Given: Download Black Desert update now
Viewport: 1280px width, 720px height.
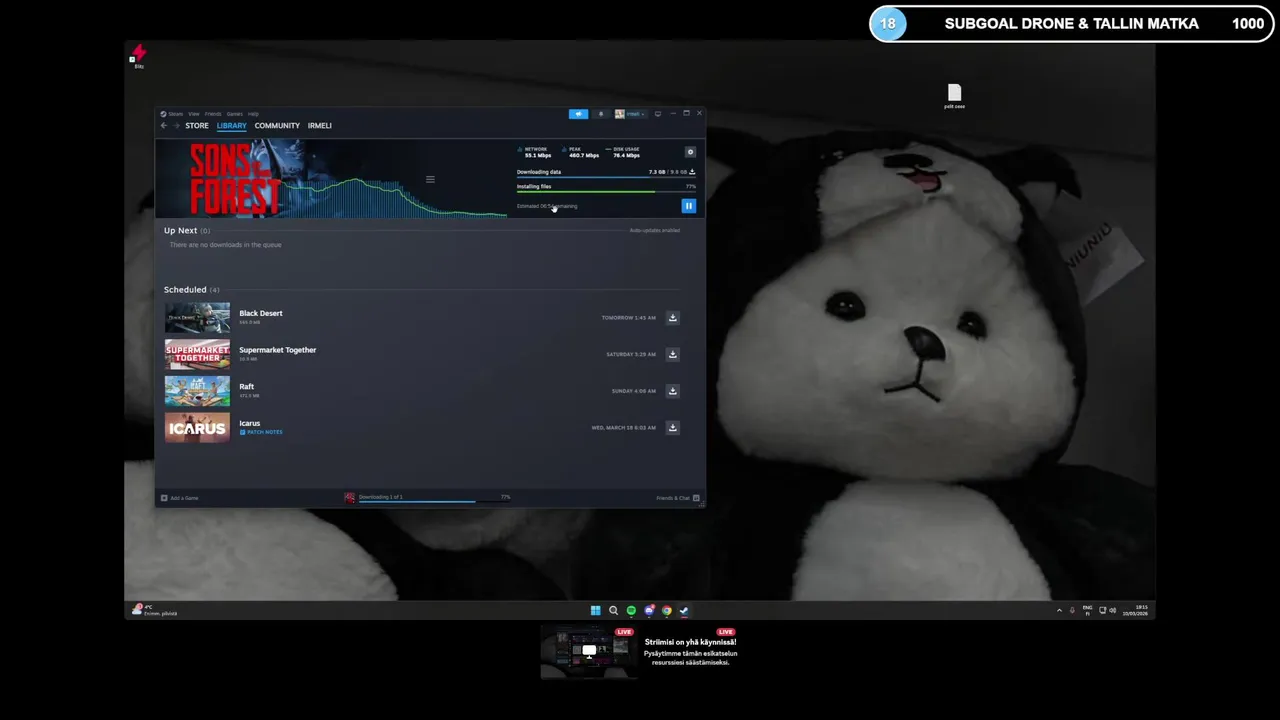Looking at the screenshot, I should [673, 318].
